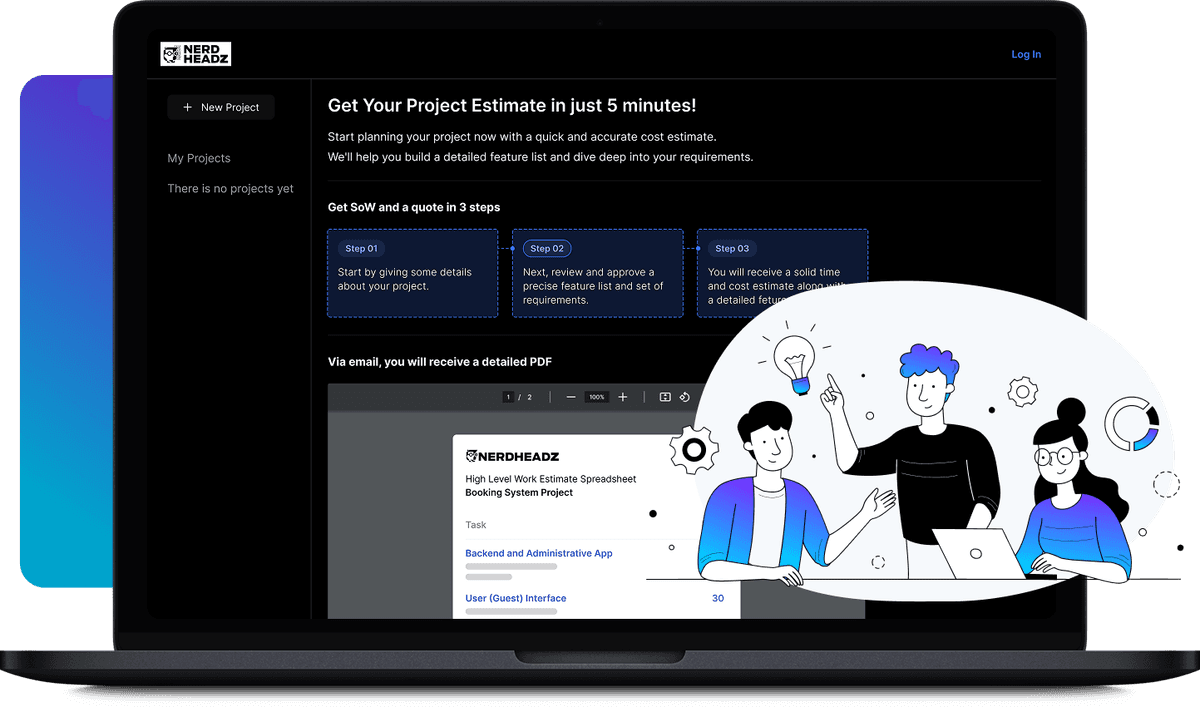Click the fit-to-page icon in PDF toolbar
Image resolution: width=1200 pixels, height=708 pixels.
click(x=665, y=397)
